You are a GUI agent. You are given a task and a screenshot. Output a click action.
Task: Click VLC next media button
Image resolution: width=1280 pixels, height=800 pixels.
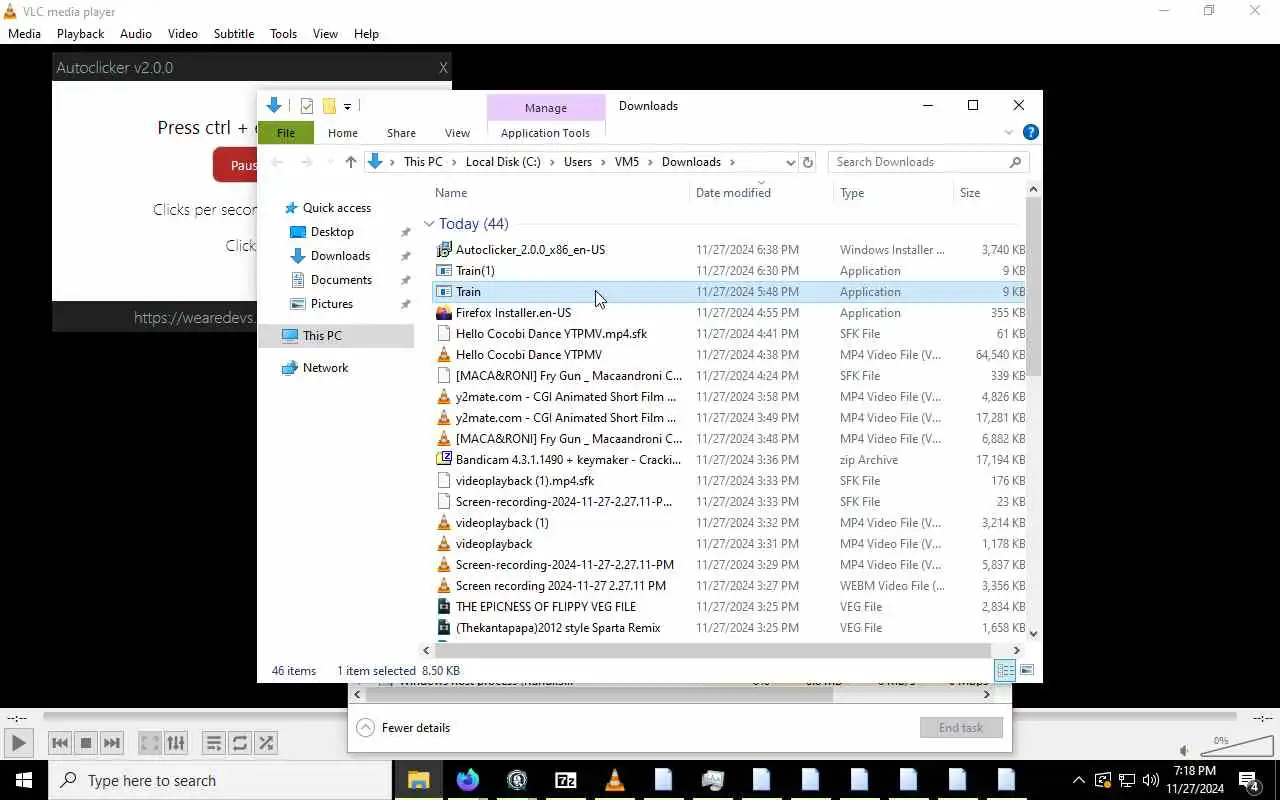coord(112,743)
